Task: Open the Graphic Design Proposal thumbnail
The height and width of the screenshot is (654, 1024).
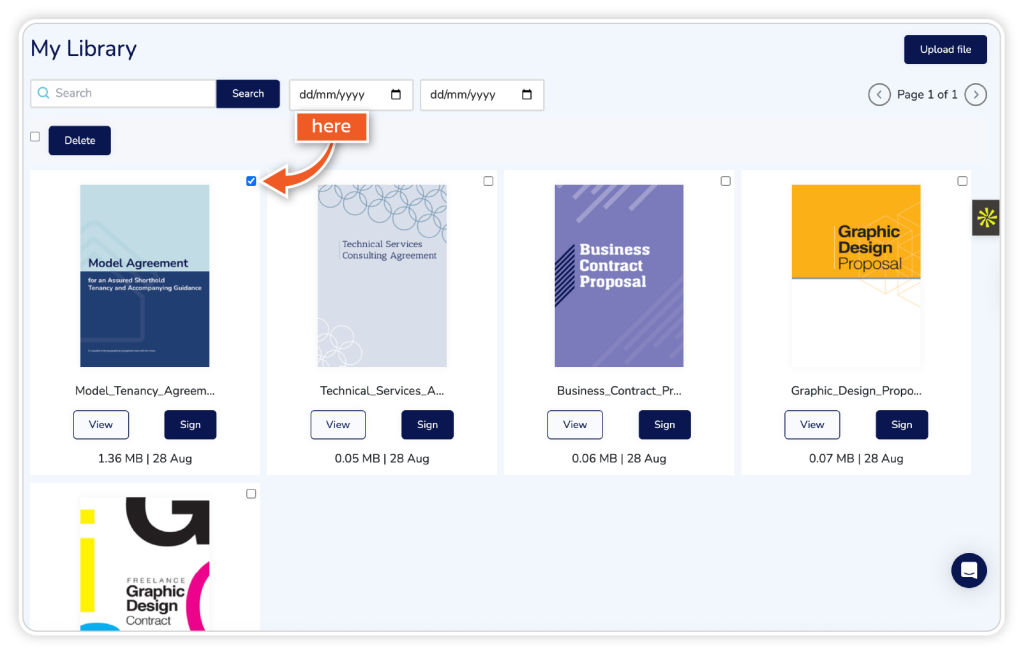Action: pos(856,276)
